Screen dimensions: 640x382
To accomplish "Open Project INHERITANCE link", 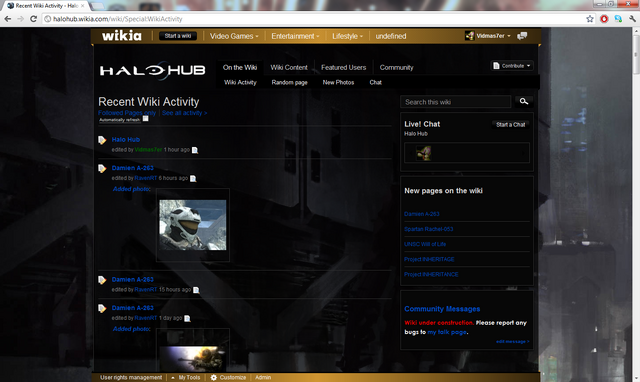I will tap(431, 274).
